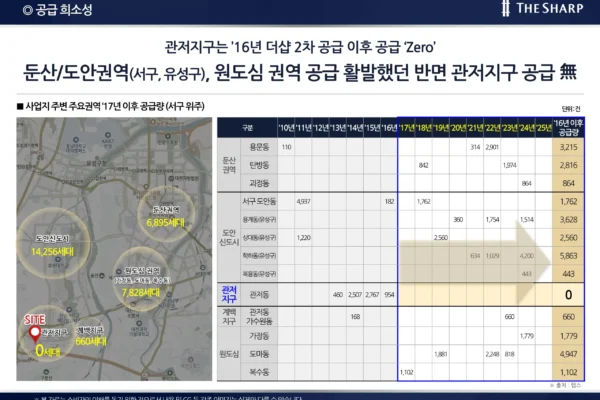Screen dimensions: 600x400
Task: Click the '954' cell in the 관저동 row
Action: tap(389, 294)
